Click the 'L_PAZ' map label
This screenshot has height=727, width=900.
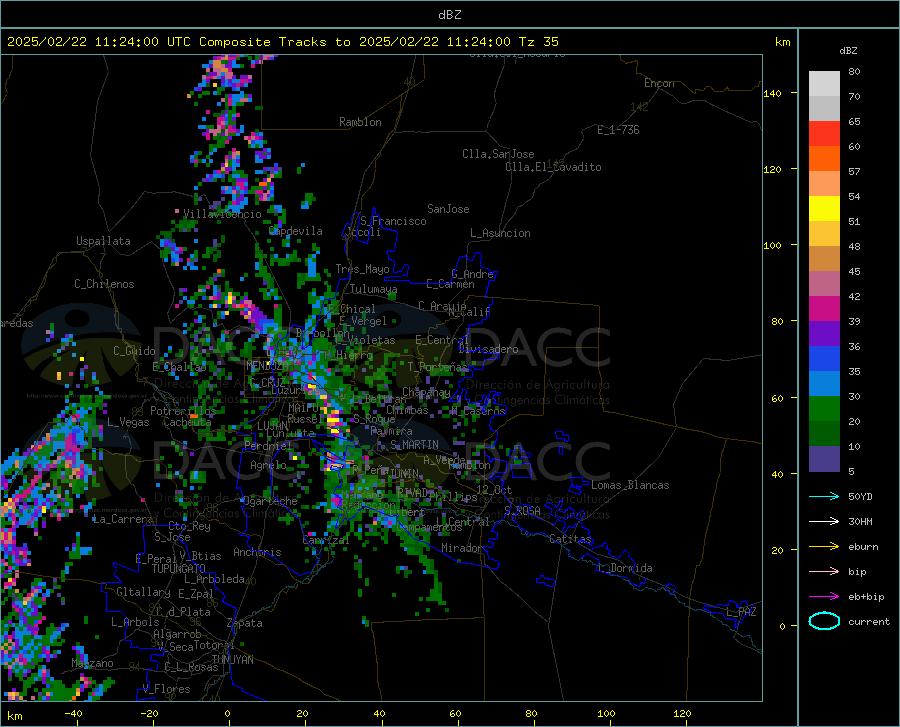(741, 612)
